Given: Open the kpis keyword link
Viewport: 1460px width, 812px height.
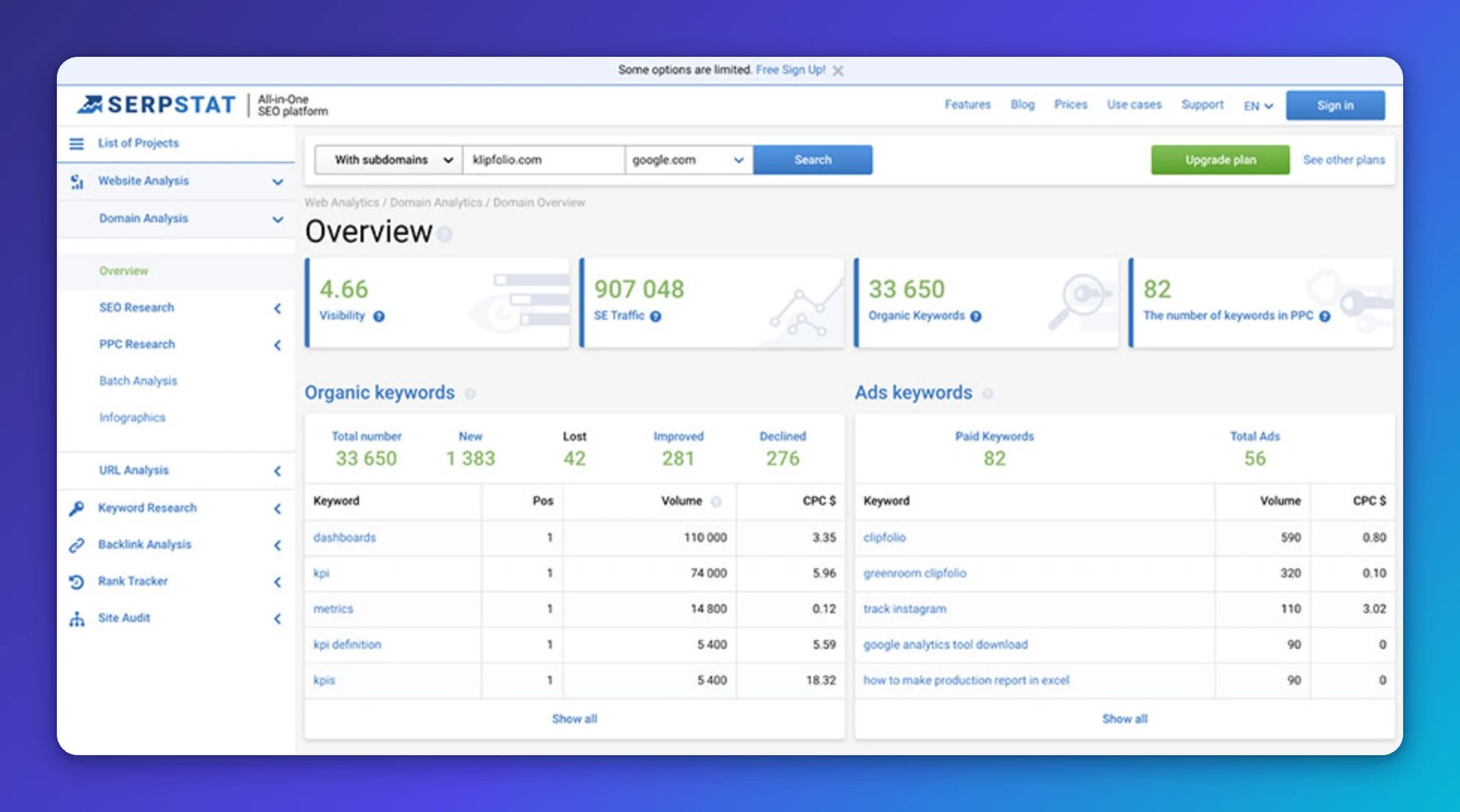Looking at the screenshot, I should click(x=324, y=680).
